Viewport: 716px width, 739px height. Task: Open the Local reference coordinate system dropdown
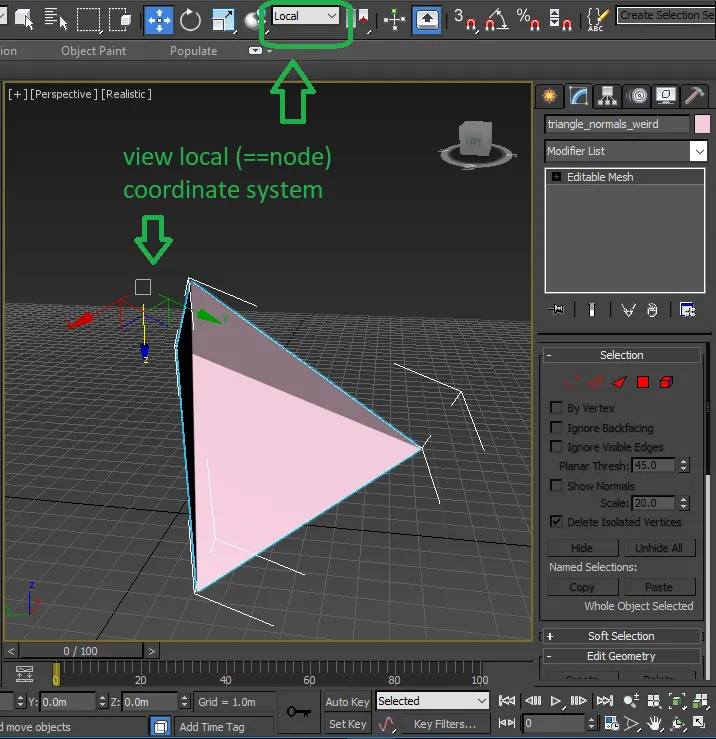(x=305, y=16)
